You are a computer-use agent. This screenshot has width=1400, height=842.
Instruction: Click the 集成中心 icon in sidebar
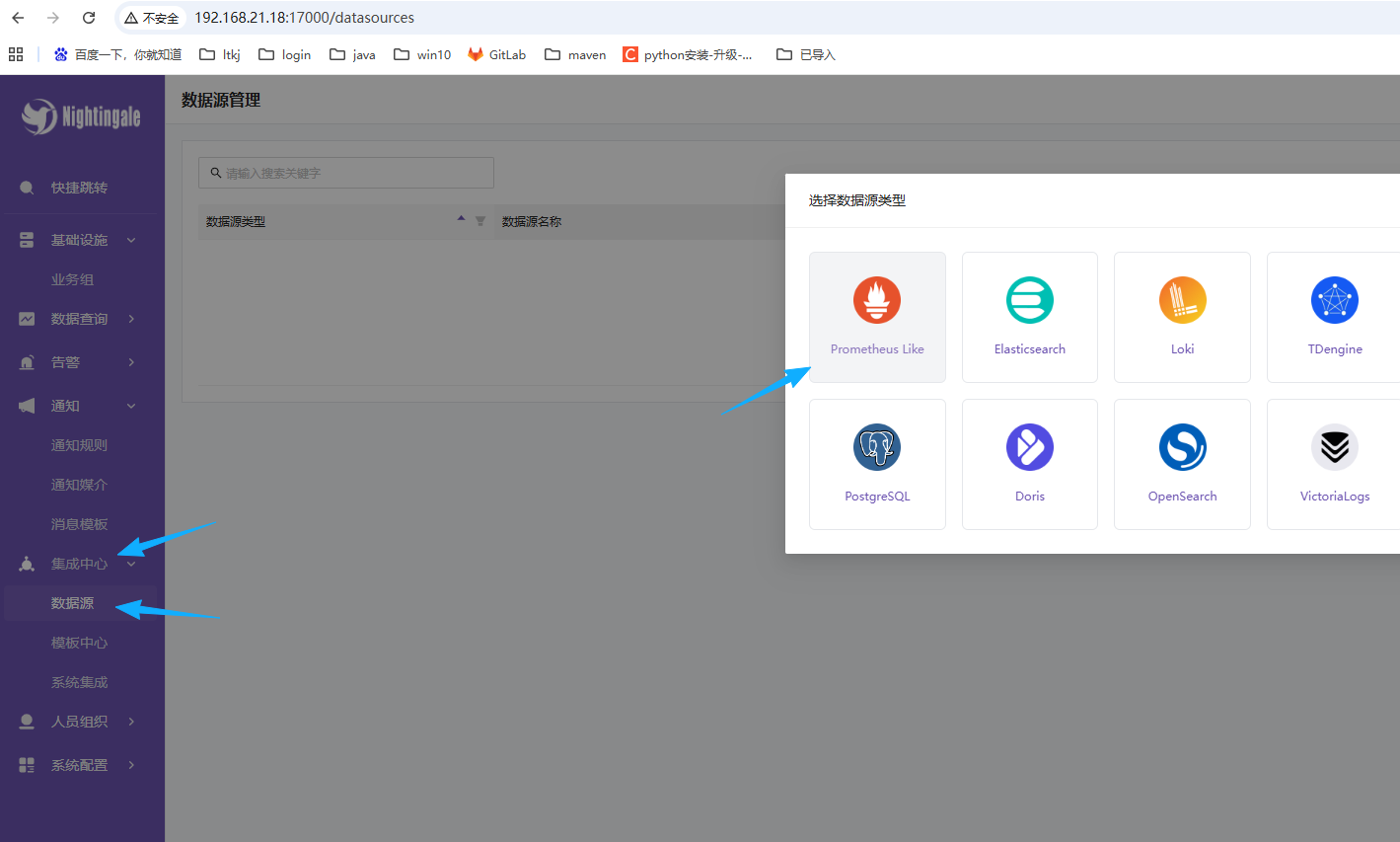(x=27, y=564)
